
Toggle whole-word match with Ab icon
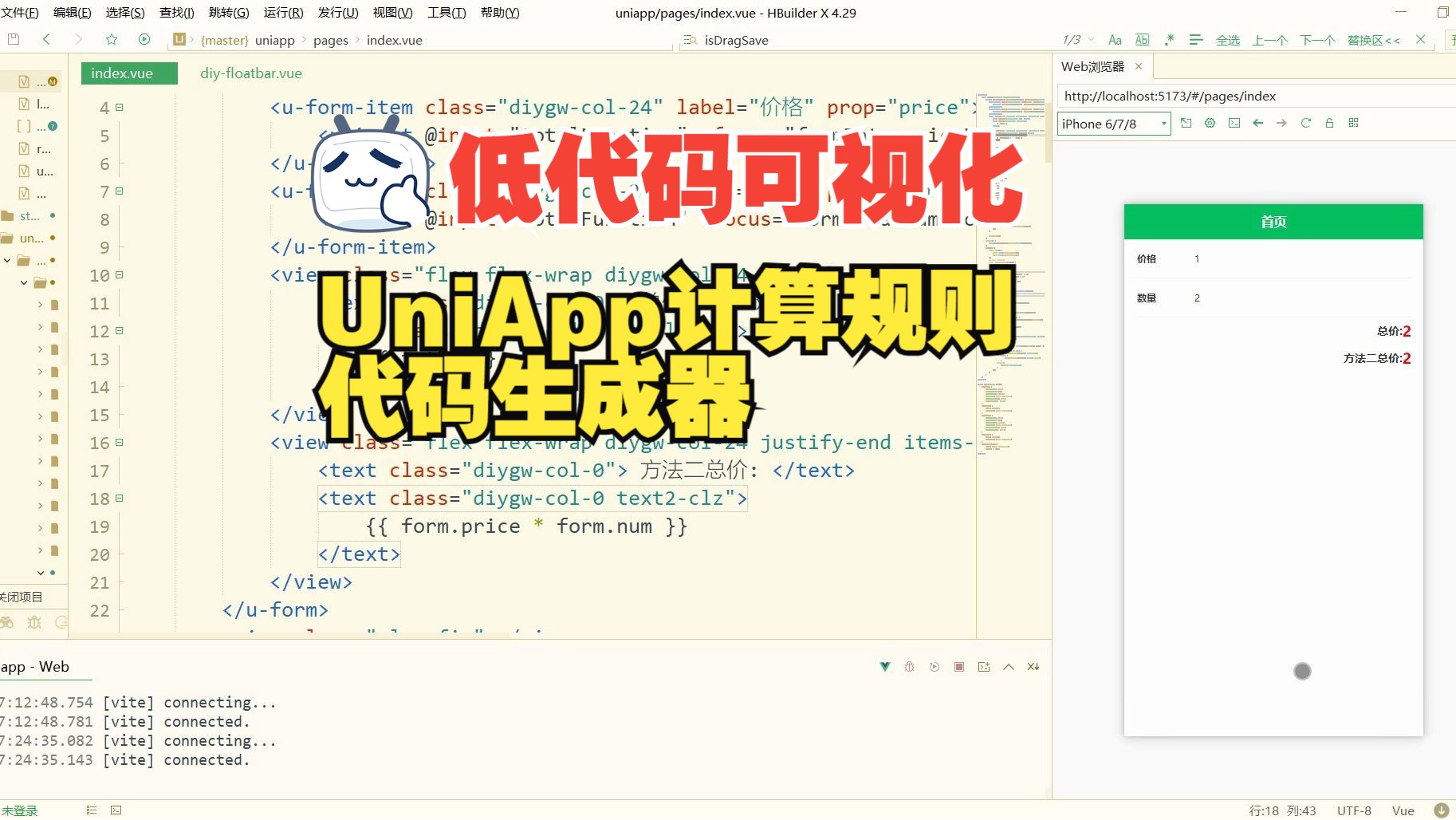(1143, 39)
